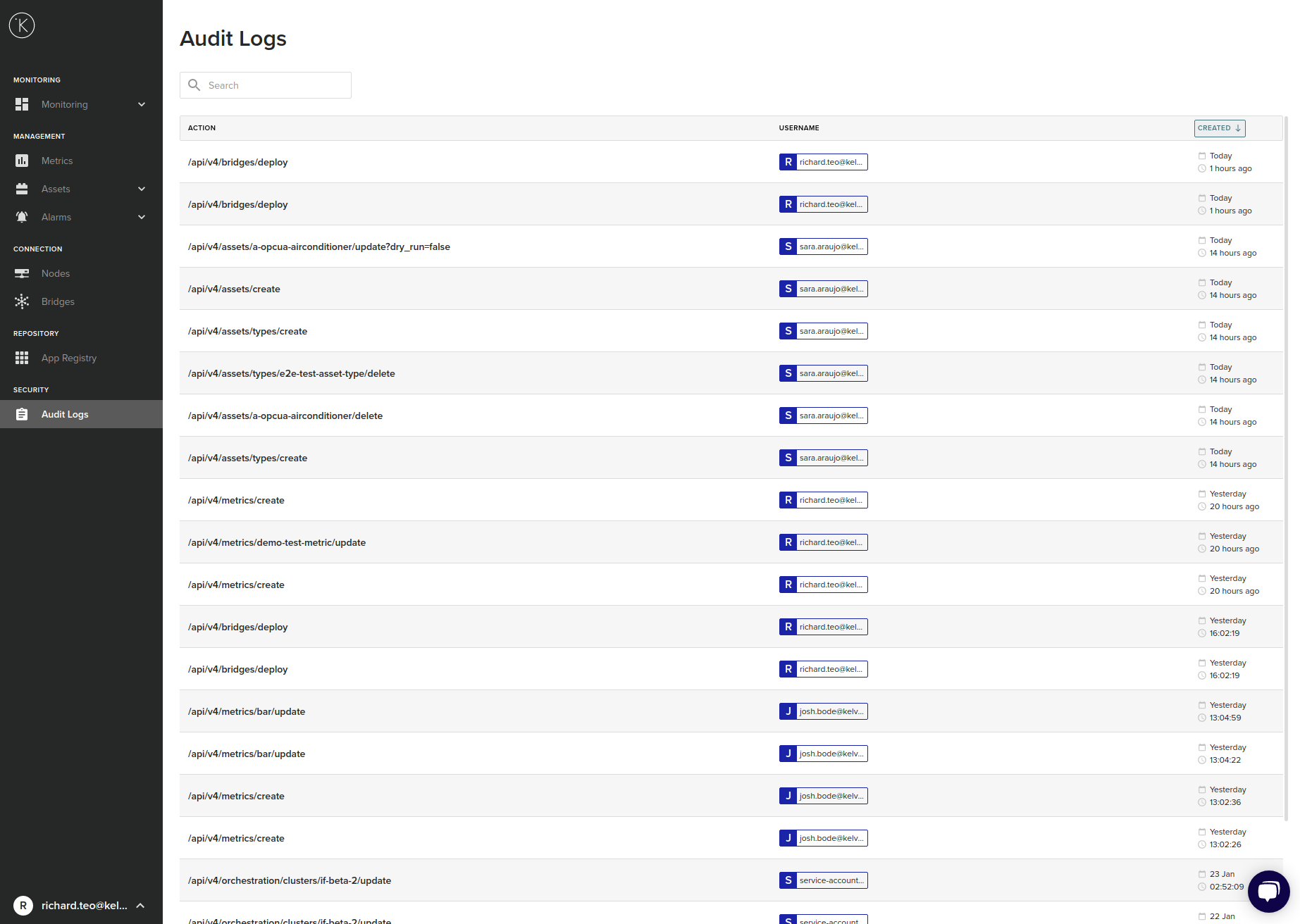Image resolution: width=1300 pixels, height=924 pixels.
Task: Select the /api/v4/bridges/deploy action row
Action: coord(237,162)
